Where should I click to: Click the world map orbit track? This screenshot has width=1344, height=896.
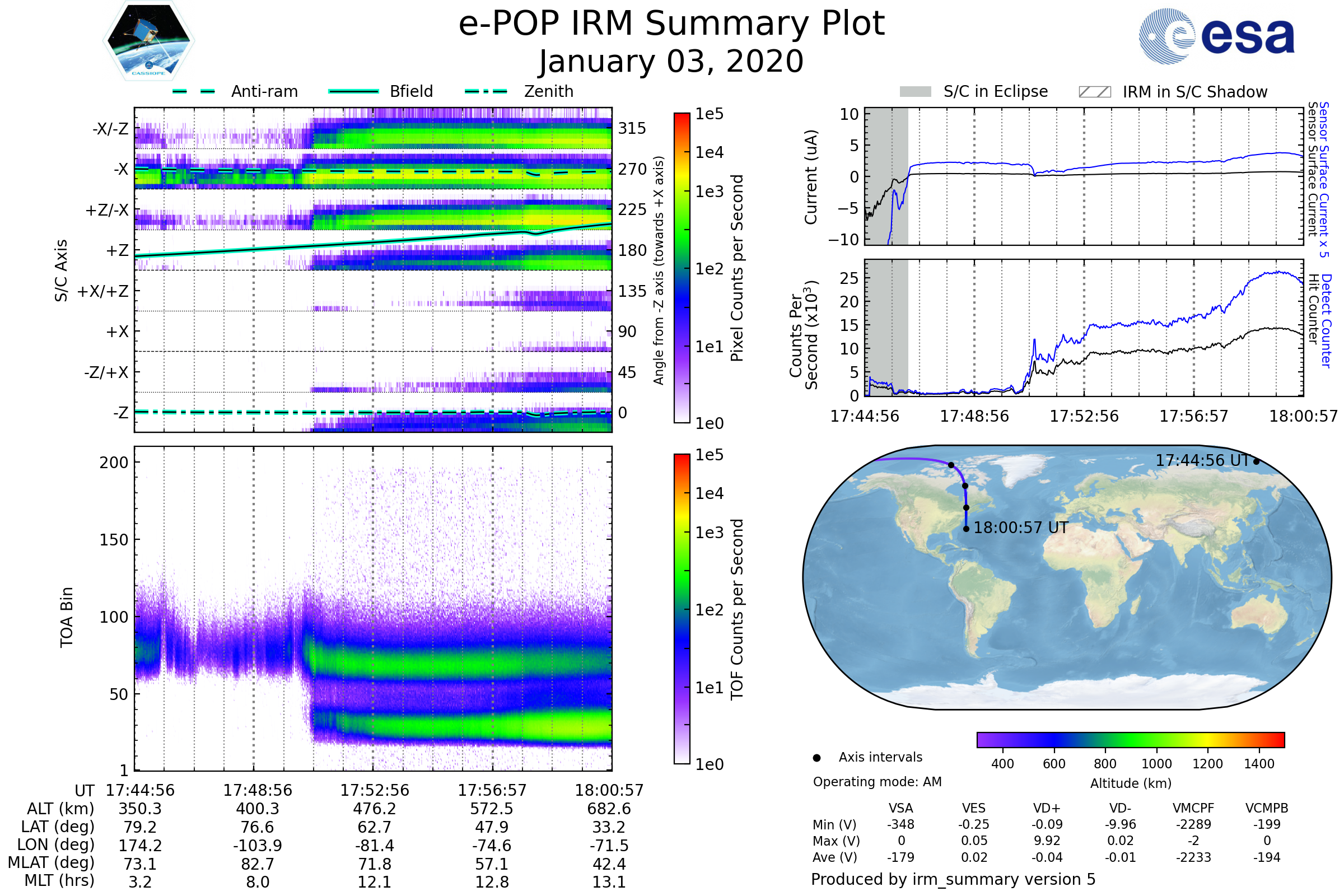[965, 497]
